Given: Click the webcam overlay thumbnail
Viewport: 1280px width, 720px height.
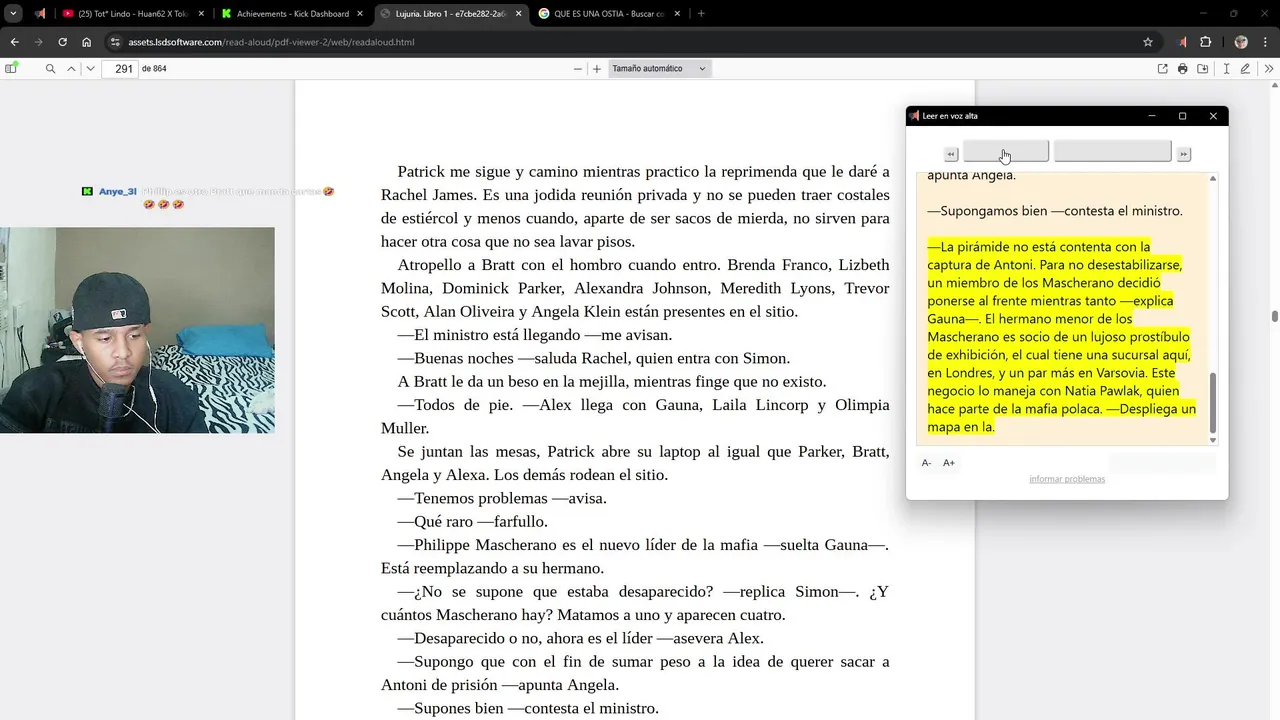Looking at the screenshot, I should [137, 330].
